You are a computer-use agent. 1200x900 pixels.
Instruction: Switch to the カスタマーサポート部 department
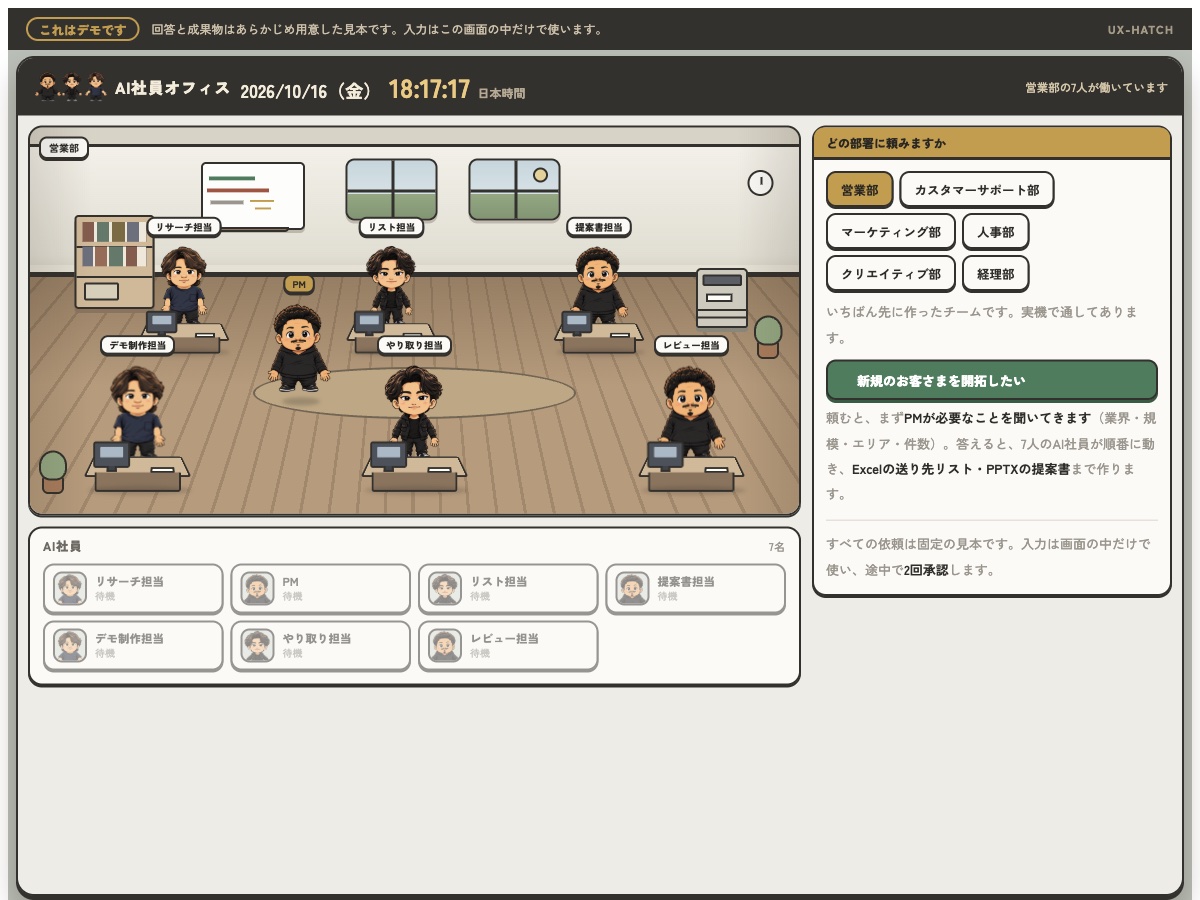tap(977, 190)
